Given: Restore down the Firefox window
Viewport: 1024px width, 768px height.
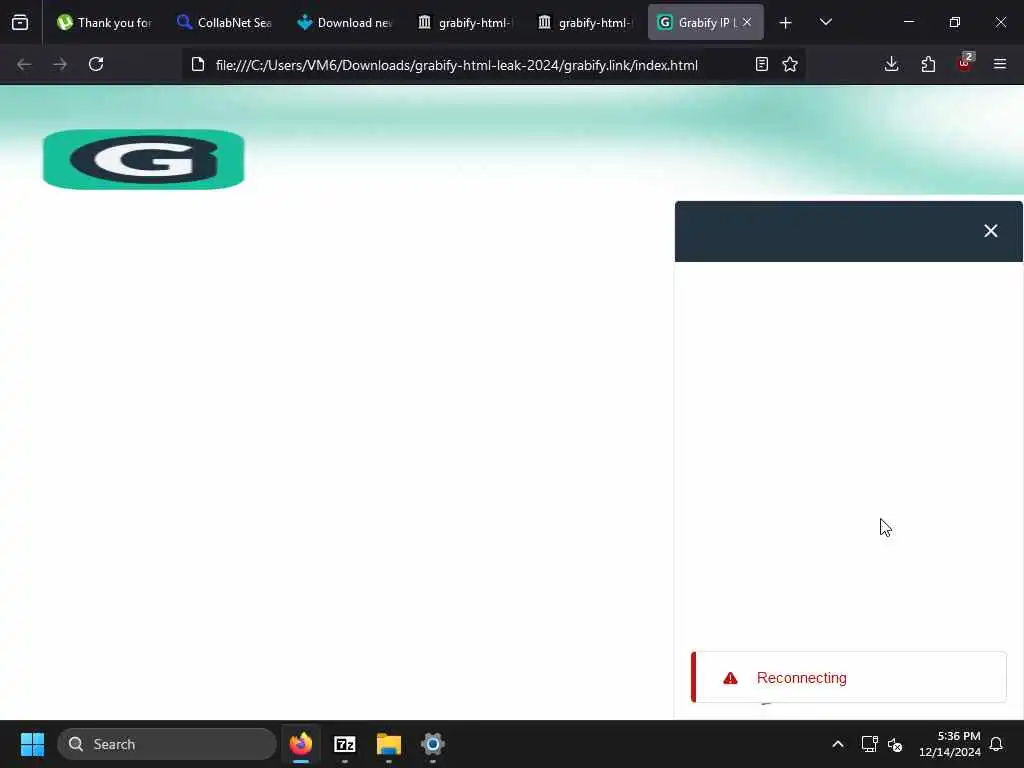Looking at the screenshot, I should pos(955,23).
